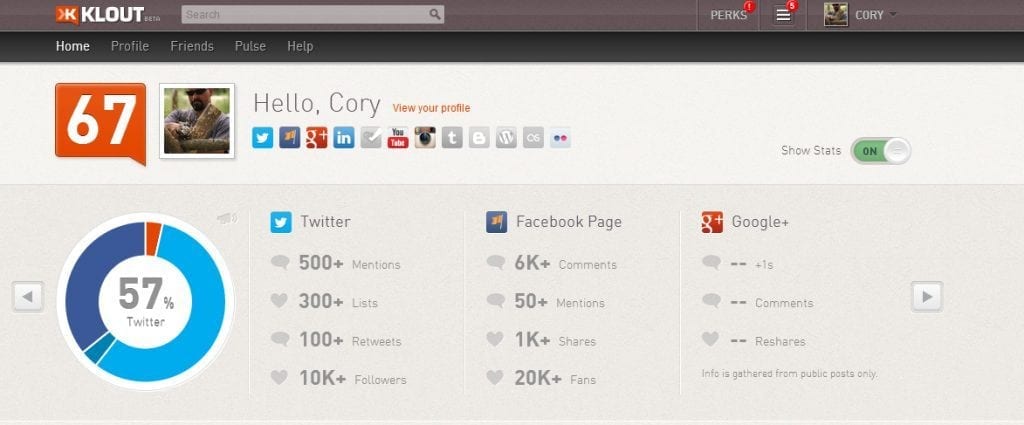Viewport: 1024px width, 425px height.
Task: Click the Twitter network icon under greeting
Action: pos(263,138)
